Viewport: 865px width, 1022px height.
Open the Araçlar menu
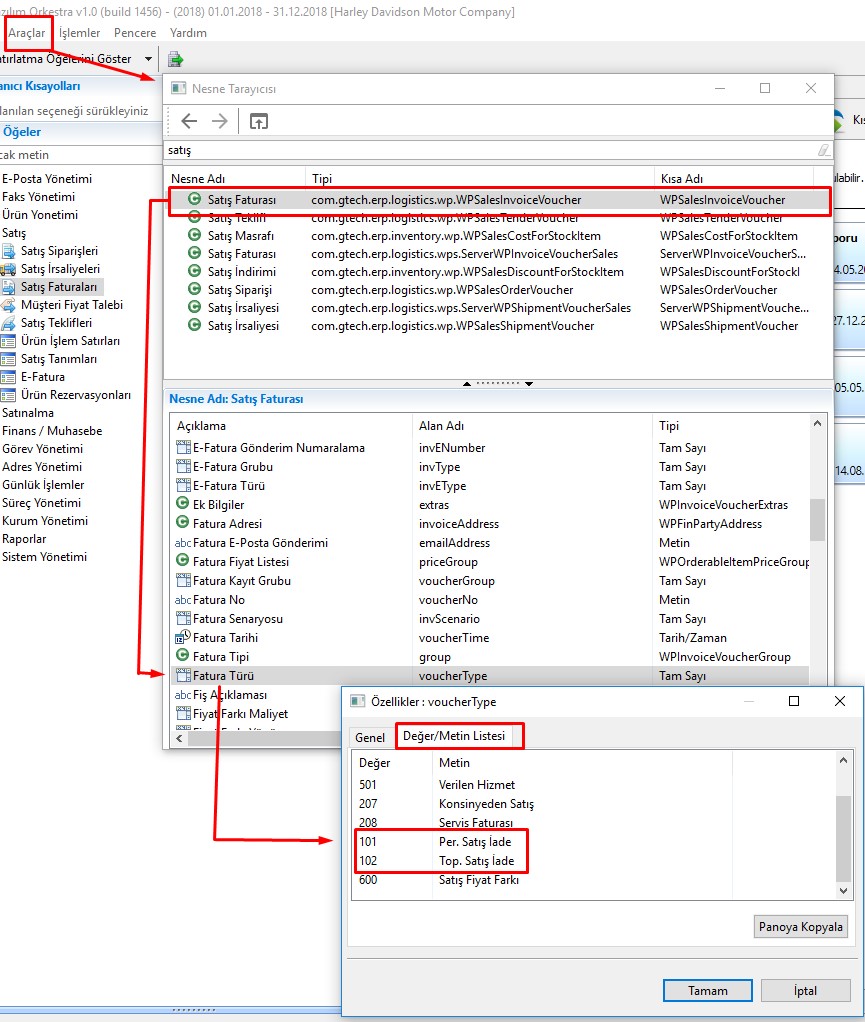click(x=27, y=33)
